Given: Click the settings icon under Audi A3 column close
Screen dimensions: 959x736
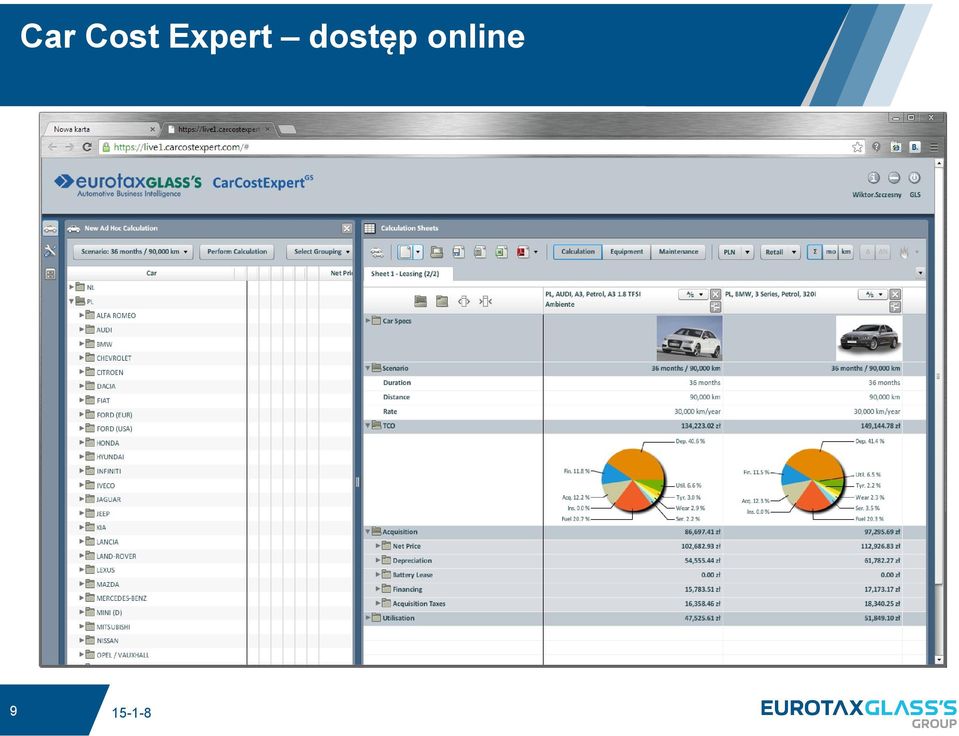Looking at the screenshot, I should coord(715,307).
